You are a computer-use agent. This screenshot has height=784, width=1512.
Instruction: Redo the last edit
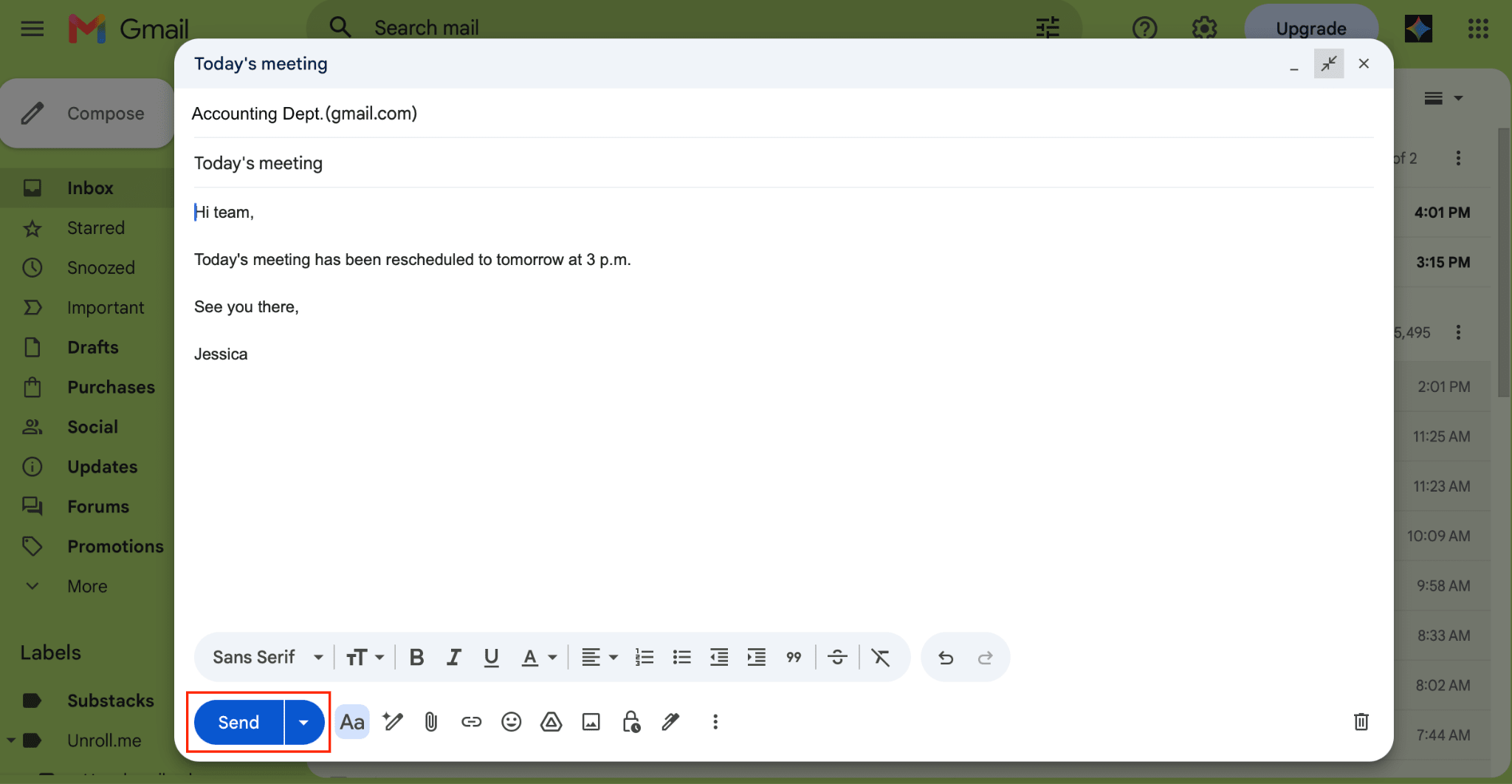985,657
